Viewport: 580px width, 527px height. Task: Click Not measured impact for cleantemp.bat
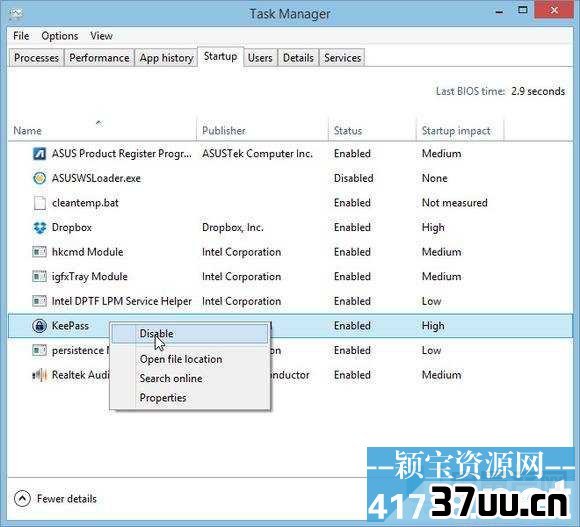455,203
